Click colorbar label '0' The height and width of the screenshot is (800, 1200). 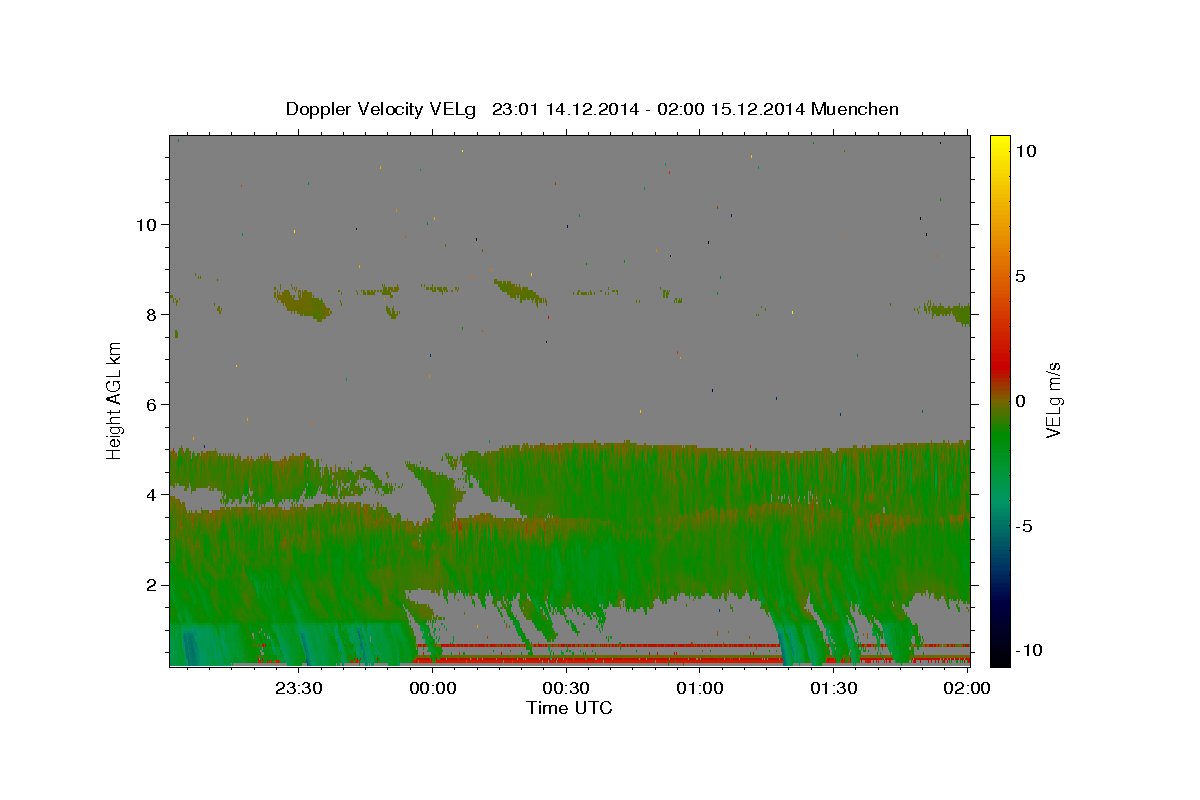coord(1020,401)
